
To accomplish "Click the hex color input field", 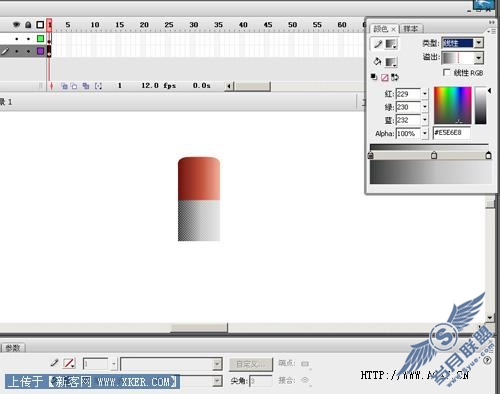I will 452,133.
